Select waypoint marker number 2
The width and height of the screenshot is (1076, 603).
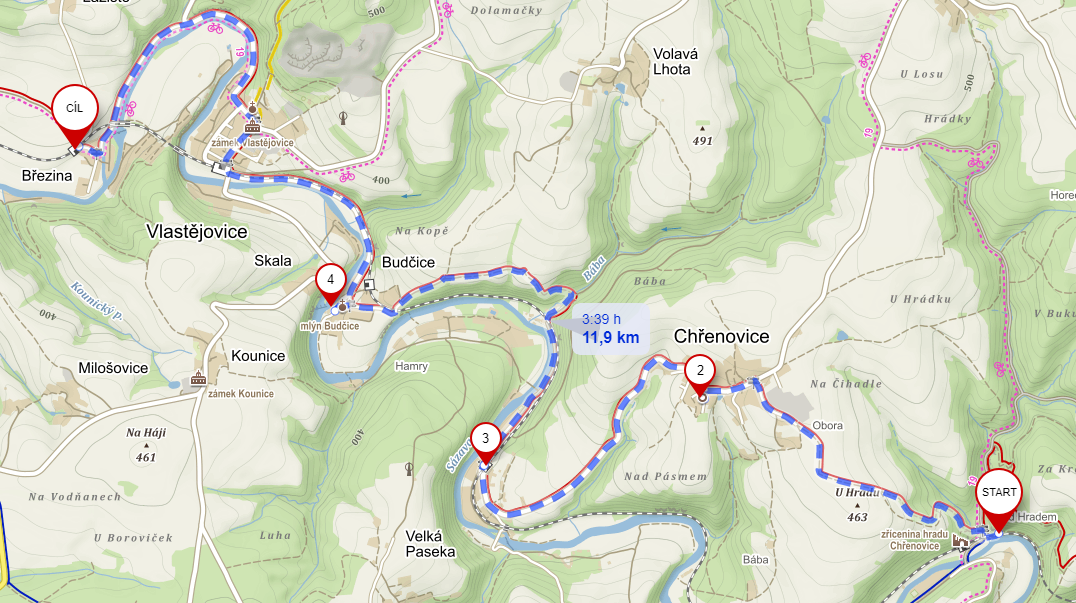tap(700, 377)
